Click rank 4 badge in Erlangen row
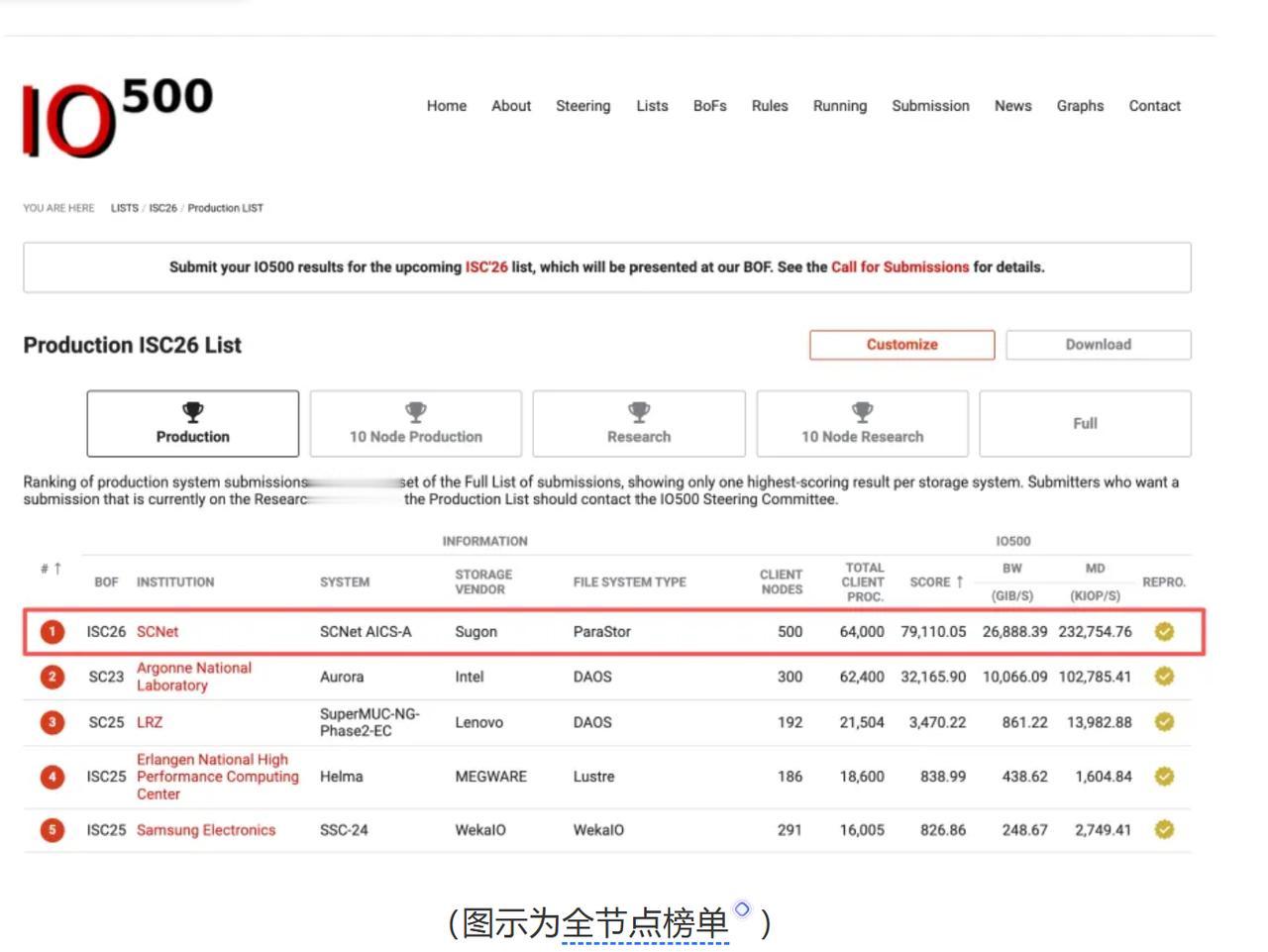1268x952 pixels. 53,777
